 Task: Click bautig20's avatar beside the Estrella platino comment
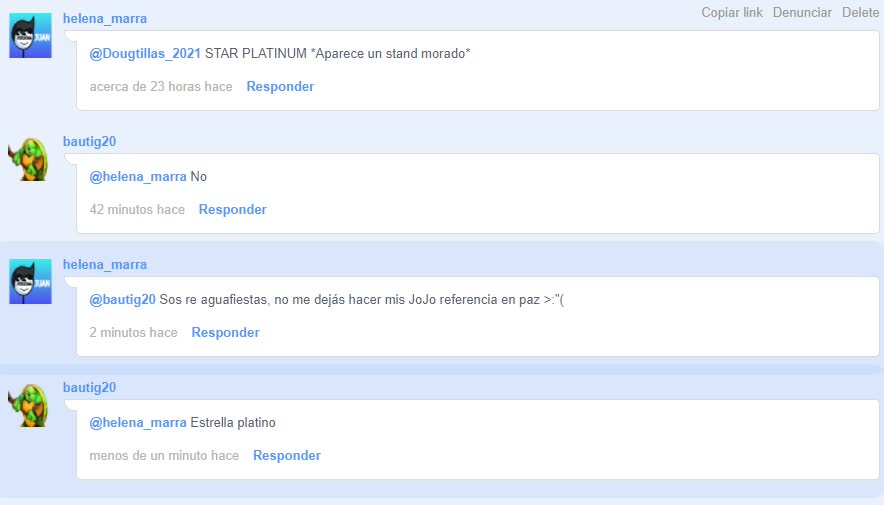29,405
